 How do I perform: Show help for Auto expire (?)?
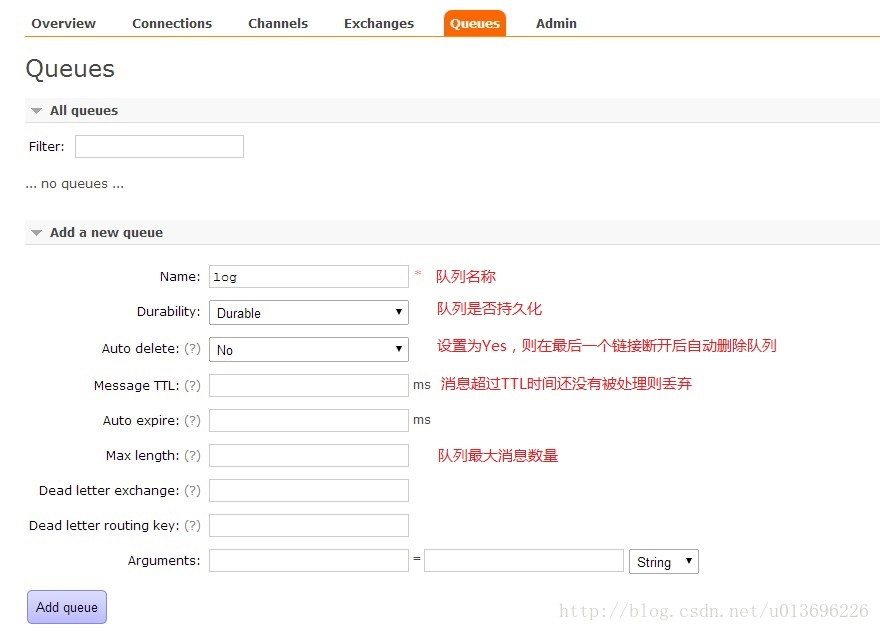[192, 420]
